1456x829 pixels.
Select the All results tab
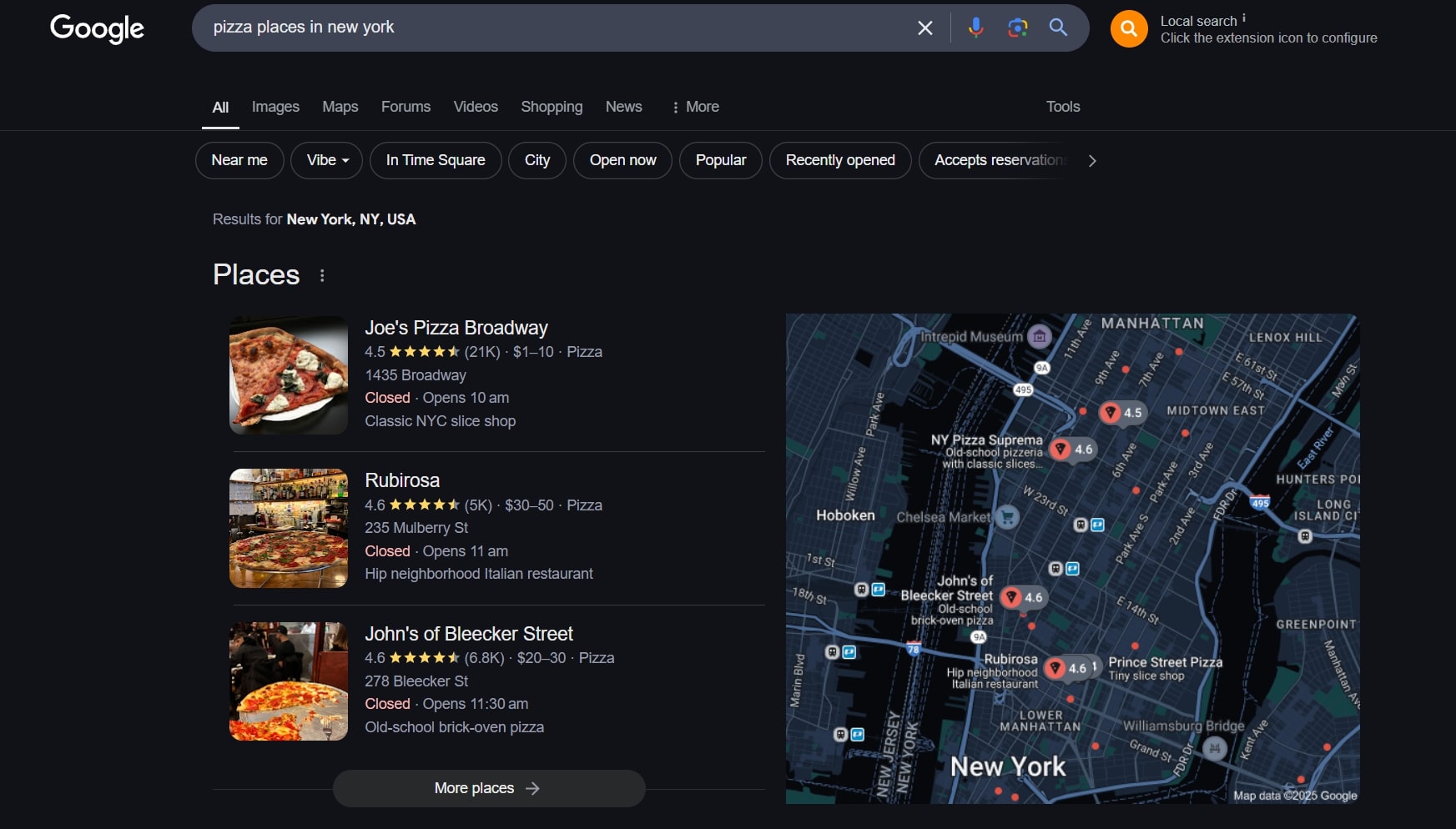pos(220,107)
